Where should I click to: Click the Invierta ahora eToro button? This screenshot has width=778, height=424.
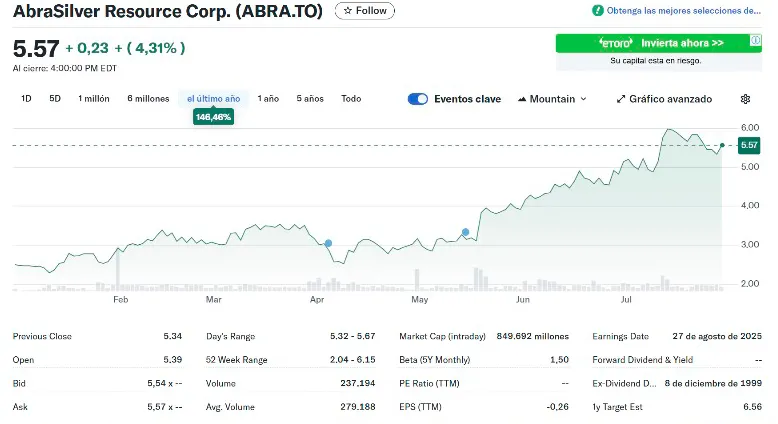660,43
